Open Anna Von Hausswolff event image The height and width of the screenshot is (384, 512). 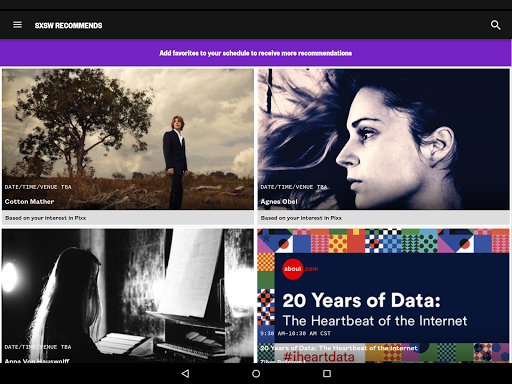[x=128, y=296]
